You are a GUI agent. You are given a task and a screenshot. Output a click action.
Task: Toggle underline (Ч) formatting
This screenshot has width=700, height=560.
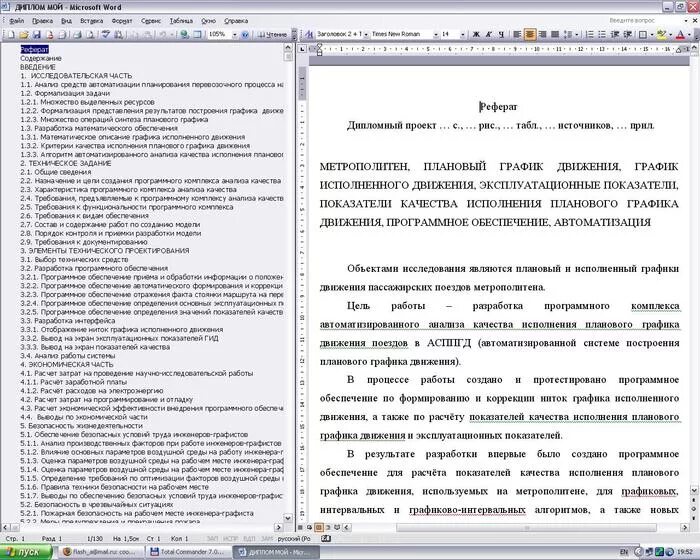click(x=501, y=34)
